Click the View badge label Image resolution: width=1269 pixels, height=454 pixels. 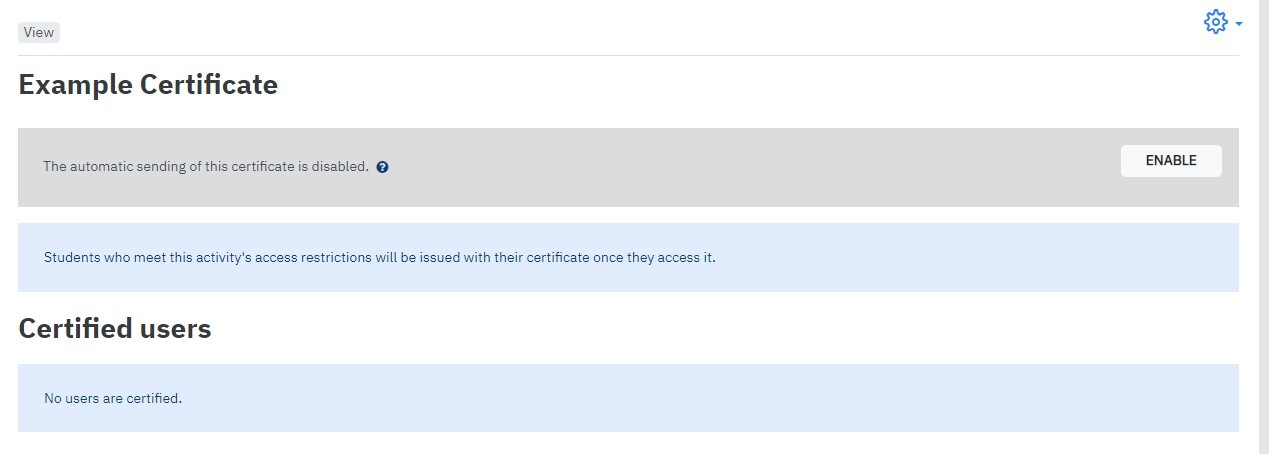pos(39,32)
